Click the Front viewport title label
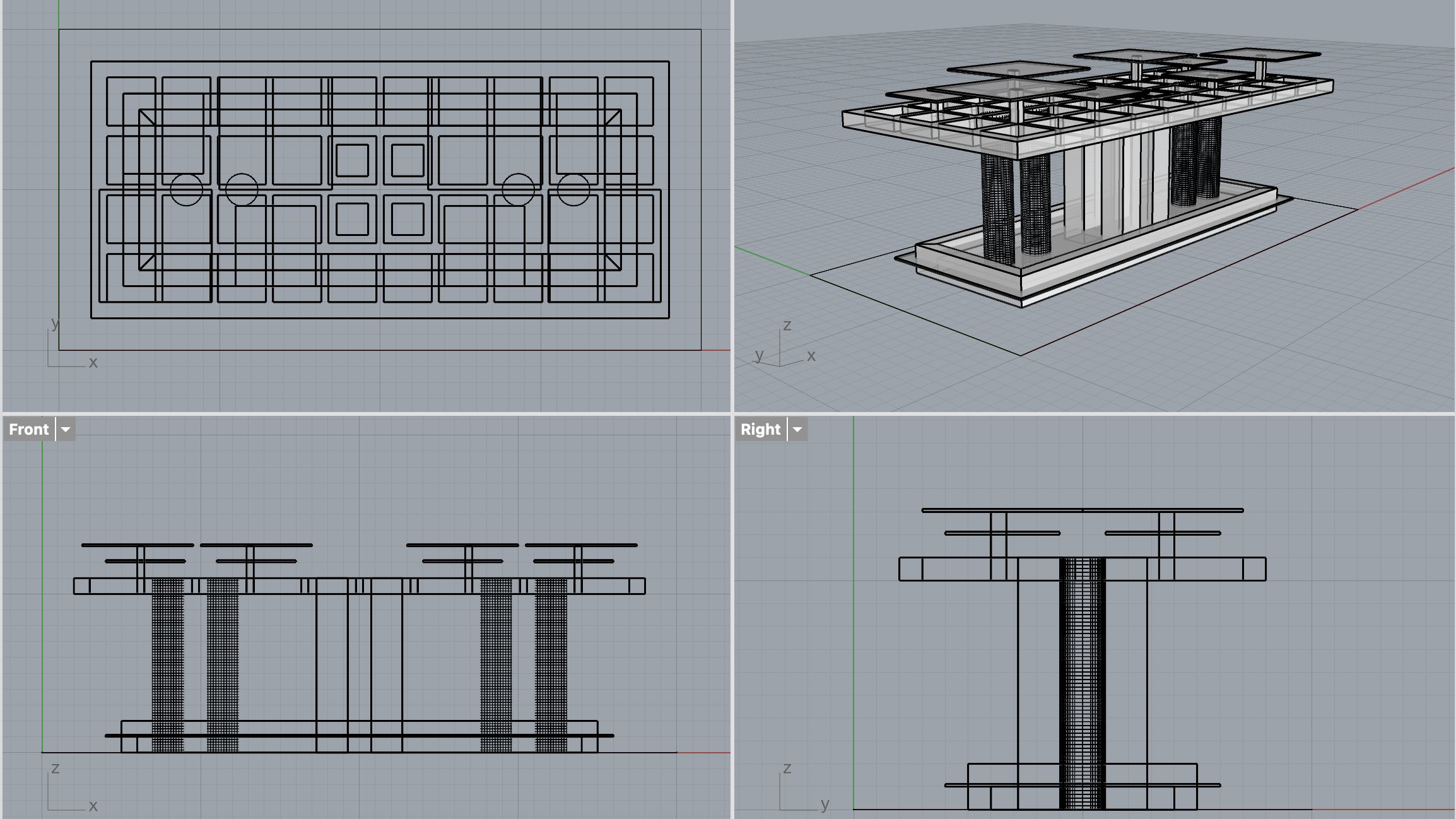Image resolution: width=1456 pixels, height=819 pixels. pos(29,429)
